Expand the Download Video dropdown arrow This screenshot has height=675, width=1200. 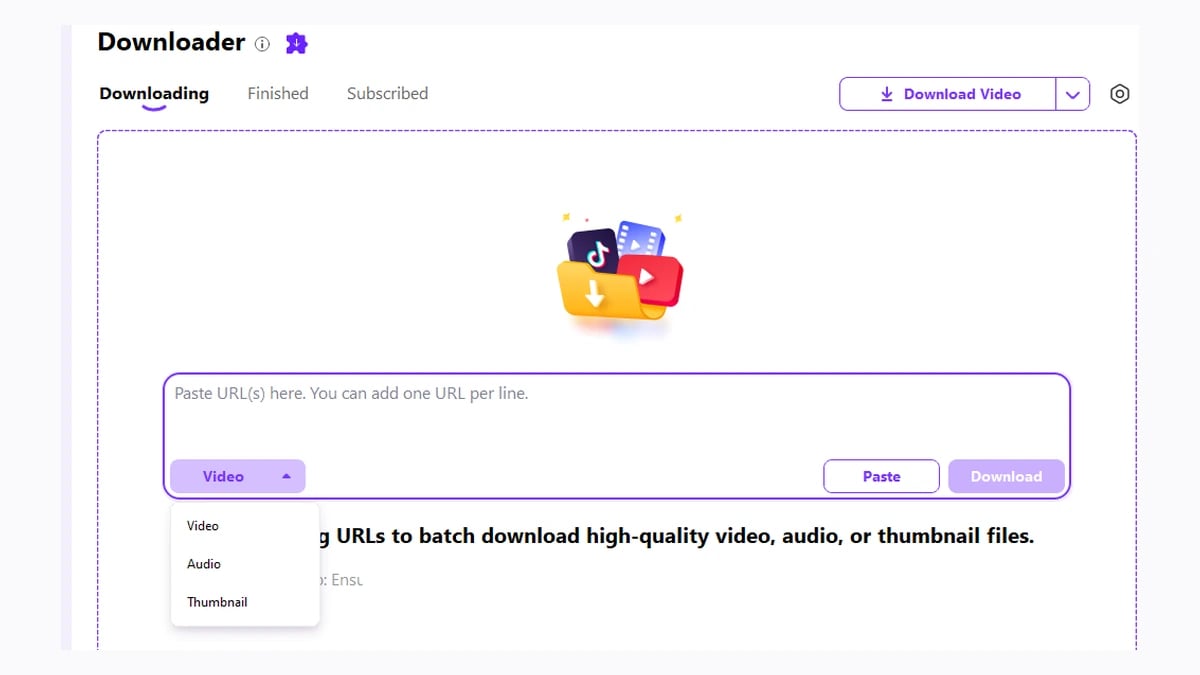[x=1073, y=94]
